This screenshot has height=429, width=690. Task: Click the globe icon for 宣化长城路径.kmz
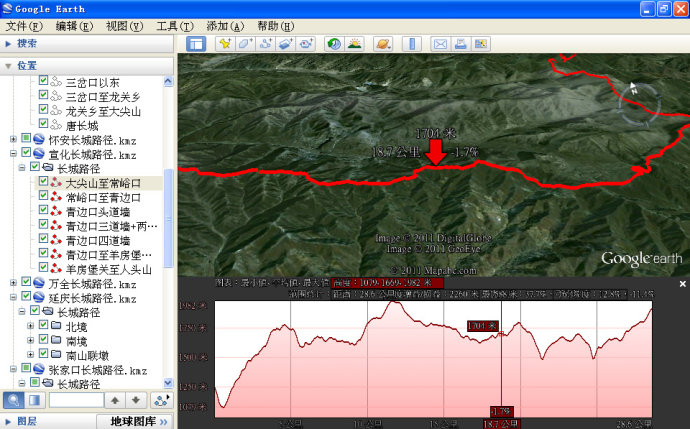point(39,154)
